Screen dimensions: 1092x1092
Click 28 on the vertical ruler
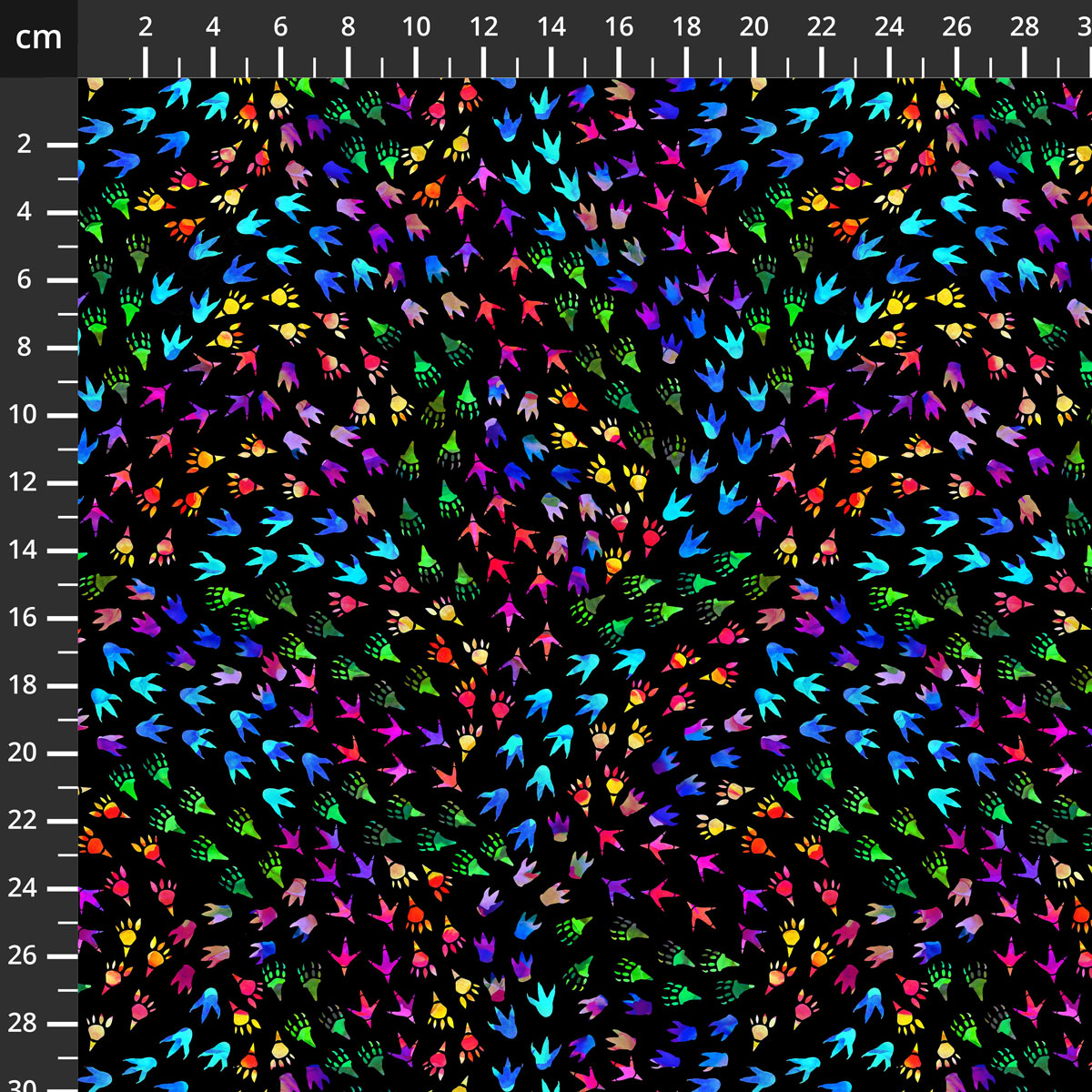coord(22,1023)
